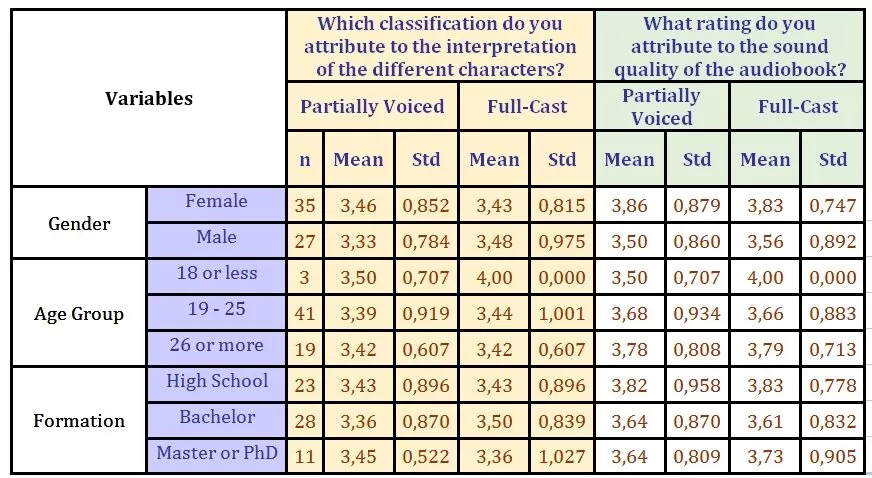Viewport: 872px width, 478px height.
Task: Click the n column header
Action: click(305, 159)
